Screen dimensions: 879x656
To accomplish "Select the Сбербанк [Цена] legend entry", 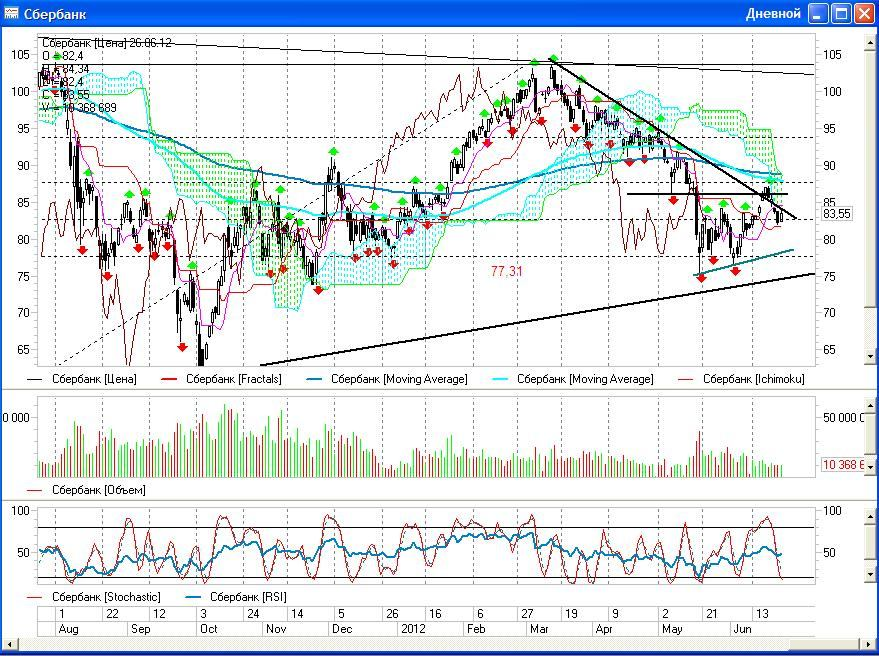I will pyautogui.click(x=82, y=379).
